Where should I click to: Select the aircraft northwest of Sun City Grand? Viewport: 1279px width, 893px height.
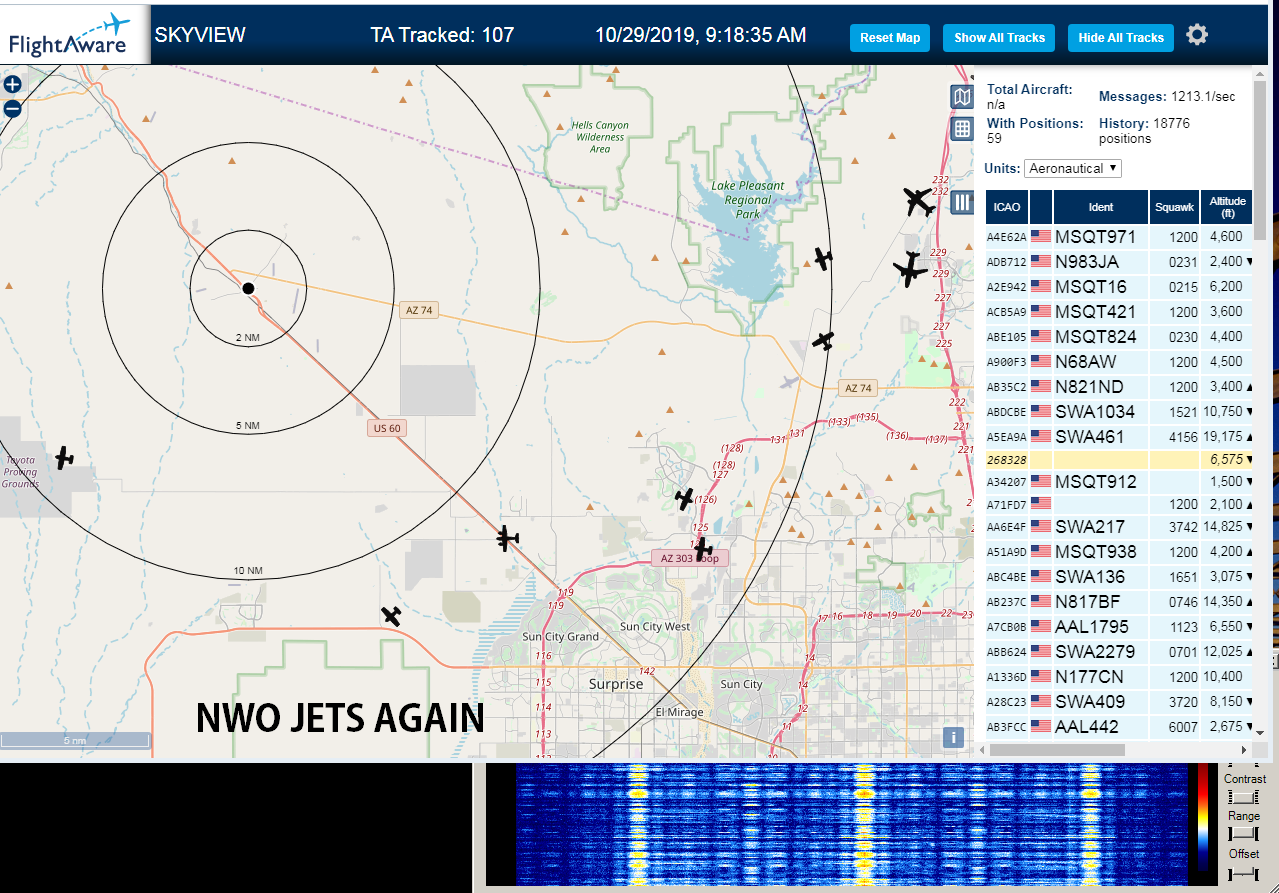[x=392, y=616]
